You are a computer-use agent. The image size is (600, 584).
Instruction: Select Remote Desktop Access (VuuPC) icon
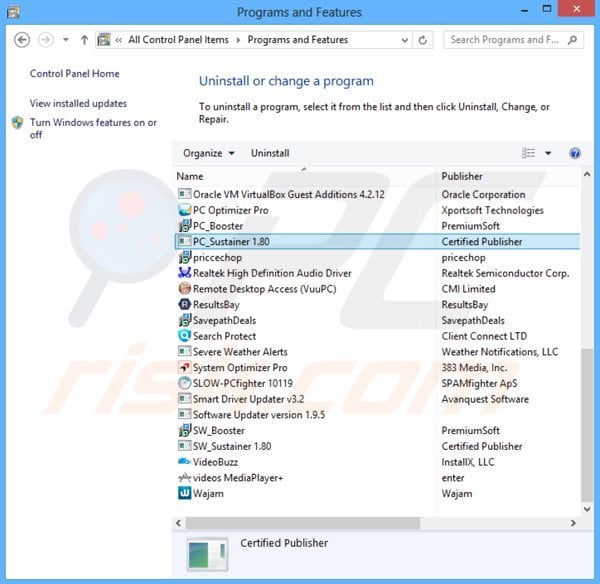[184, 288]
